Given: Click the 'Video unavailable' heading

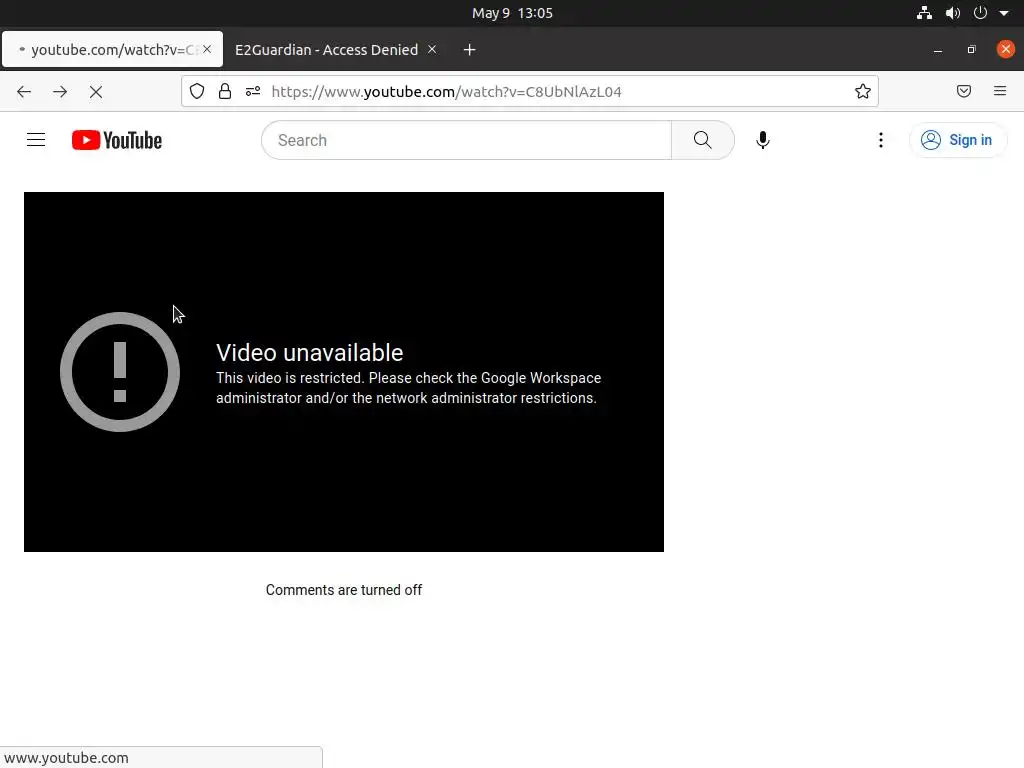Looking at the screenshot, I should [310, 353].
